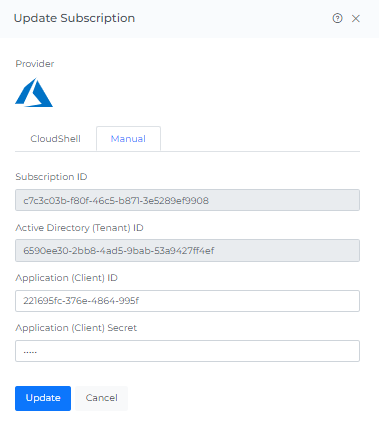The image size is (379, 431).
Task: Click the Application (Client) ID label
Action: point(66,278)
